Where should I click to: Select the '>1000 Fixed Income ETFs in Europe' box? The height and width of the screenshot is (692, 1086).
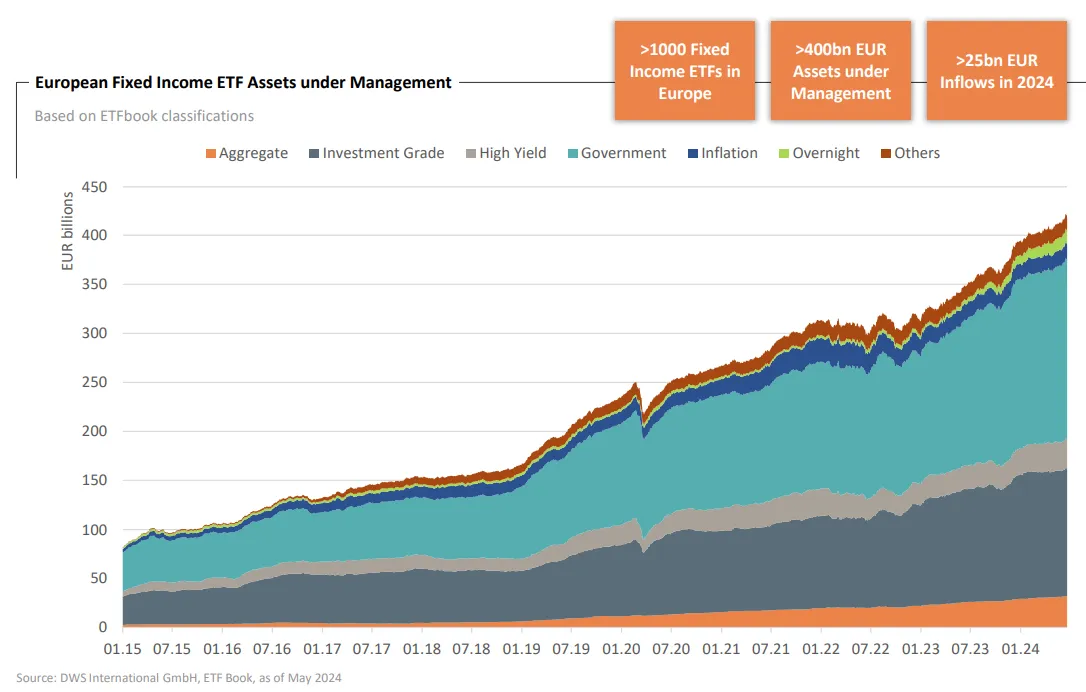(684, 71)
